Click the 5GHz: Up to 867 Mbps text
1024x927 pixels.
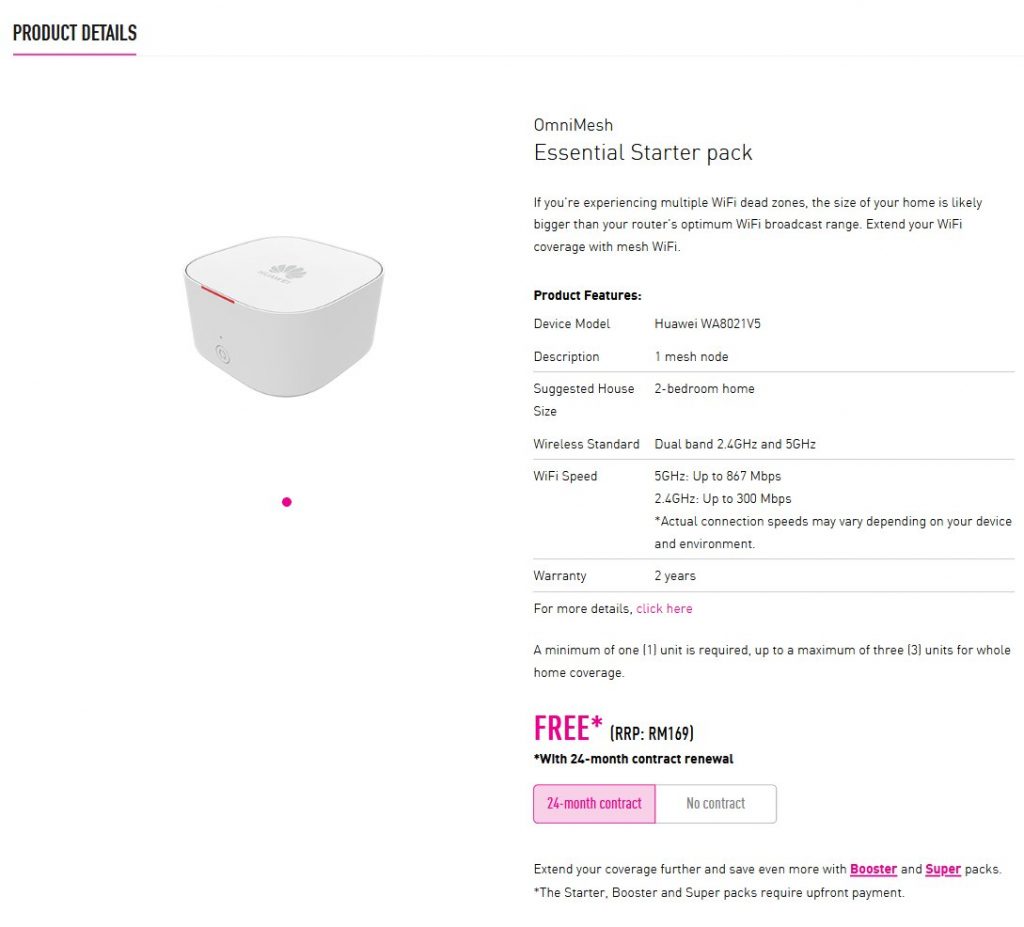pyautogui.click(x=718, y=476)
